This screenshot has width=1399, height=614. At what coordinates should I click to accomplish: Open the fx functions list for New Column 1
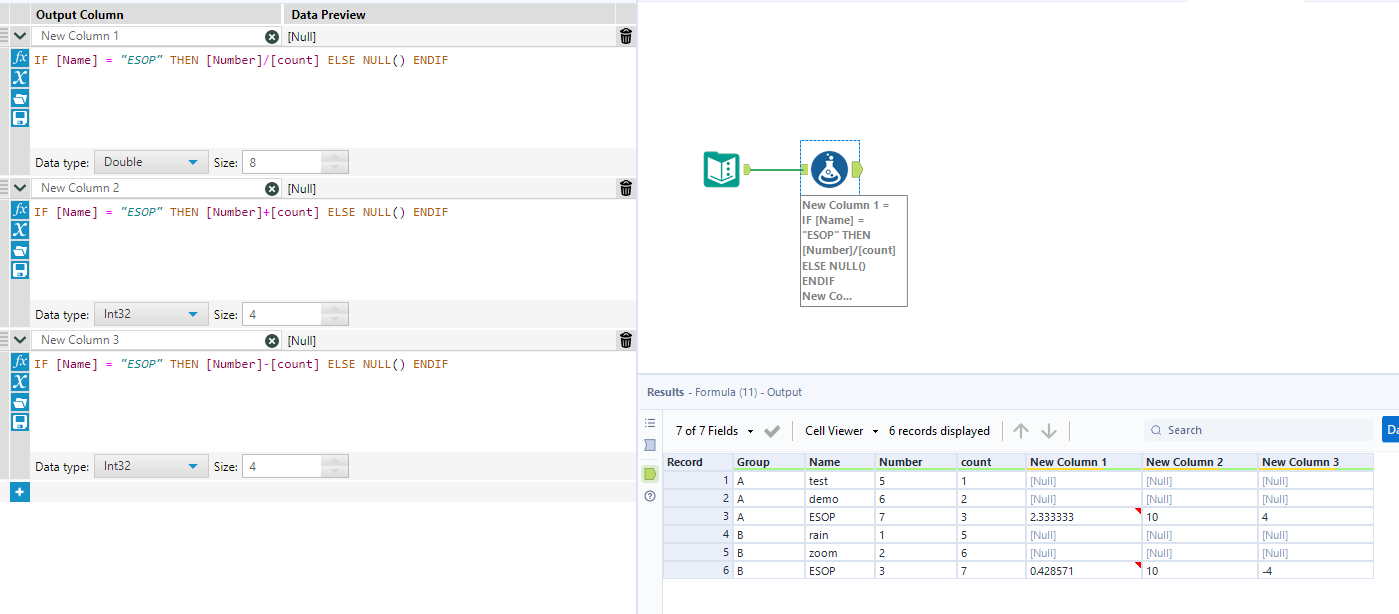[x=19, y=58]
